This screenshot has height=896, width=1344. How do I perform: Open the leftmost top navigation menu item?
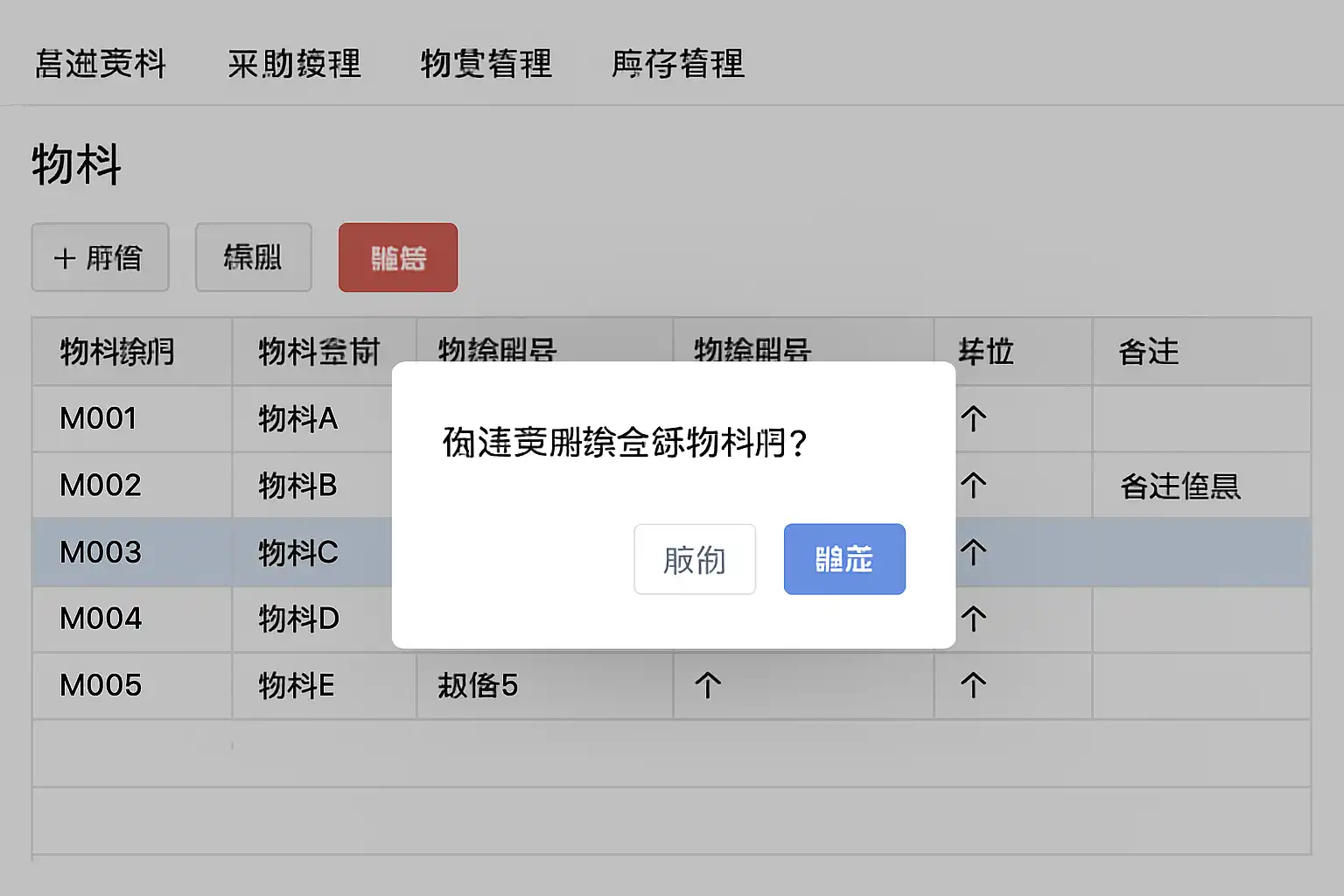pos(101,64)
